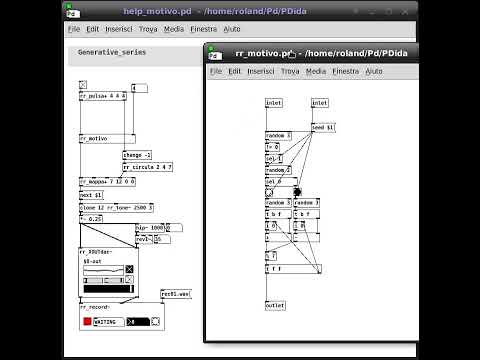480x360 pixels.
Task: Open Media menu in rr_motivo.pd window
Action: point(316,71)
